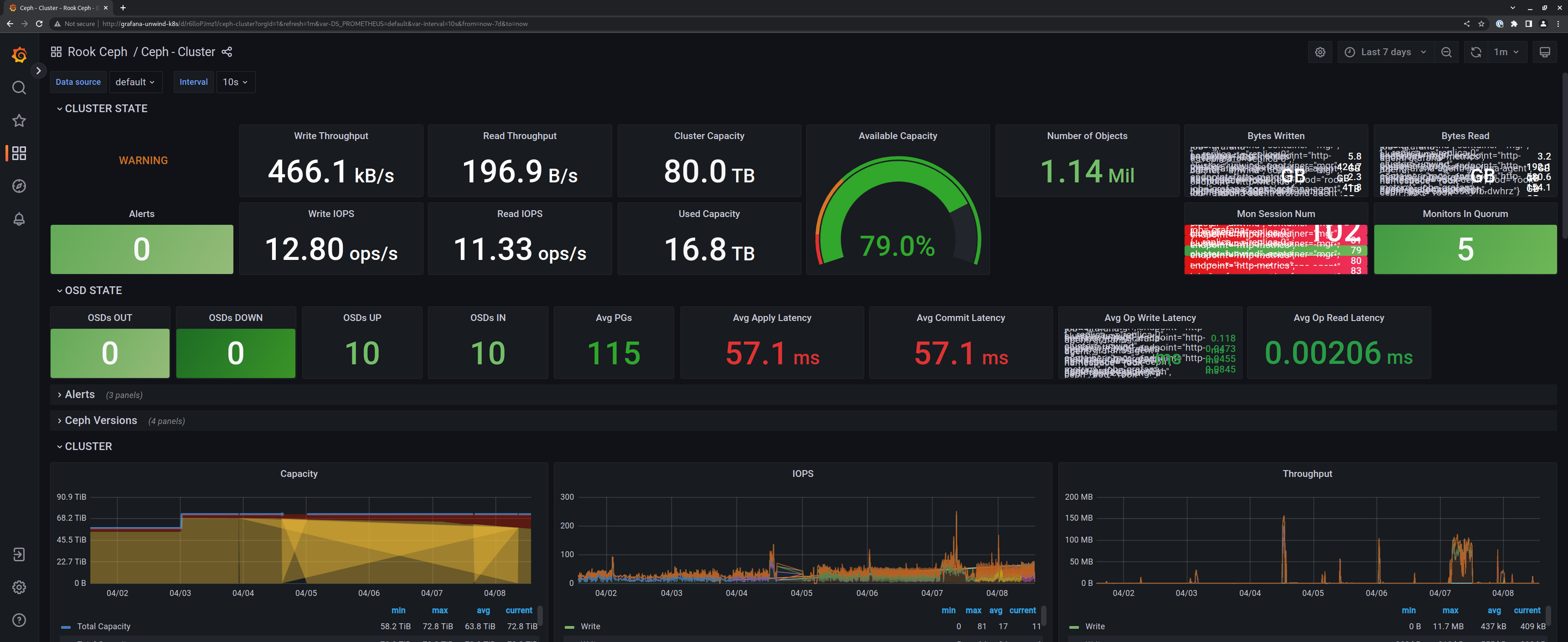Click the share dashboard icon
This screenshot has width=1568, height=642.
coord(227,52)
